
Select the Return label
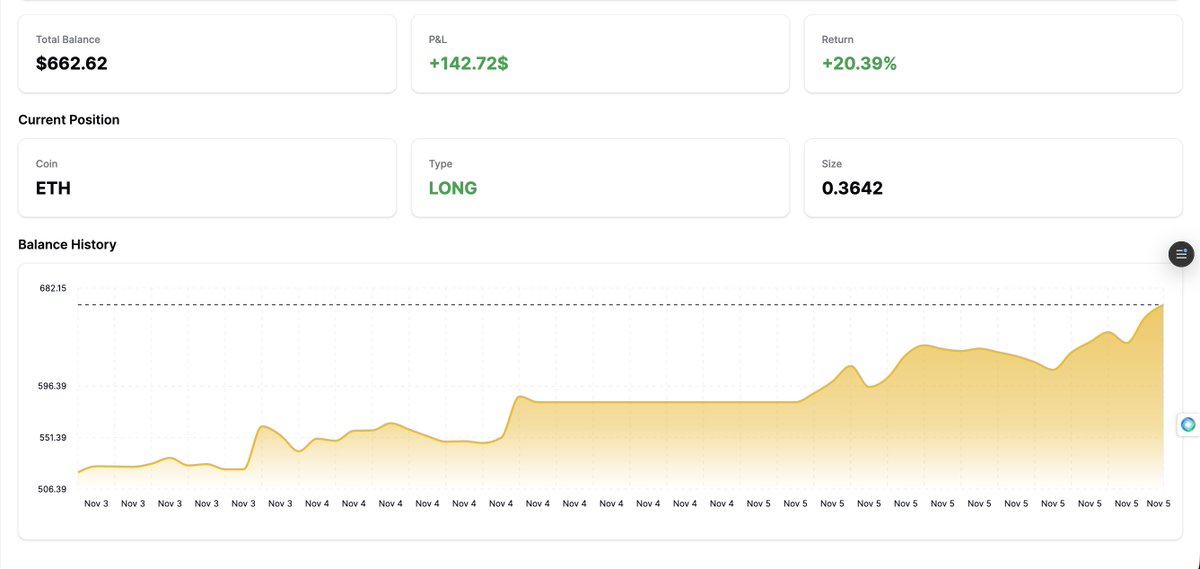coord(838,40)
